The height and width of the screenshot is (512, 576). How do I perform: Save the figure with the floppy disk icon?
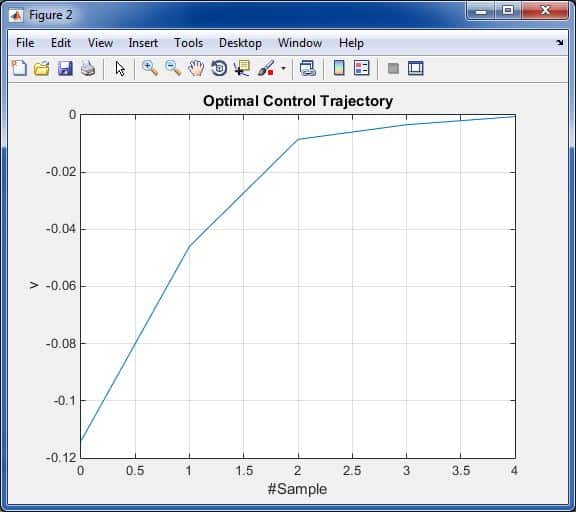(x=65, y=68)
